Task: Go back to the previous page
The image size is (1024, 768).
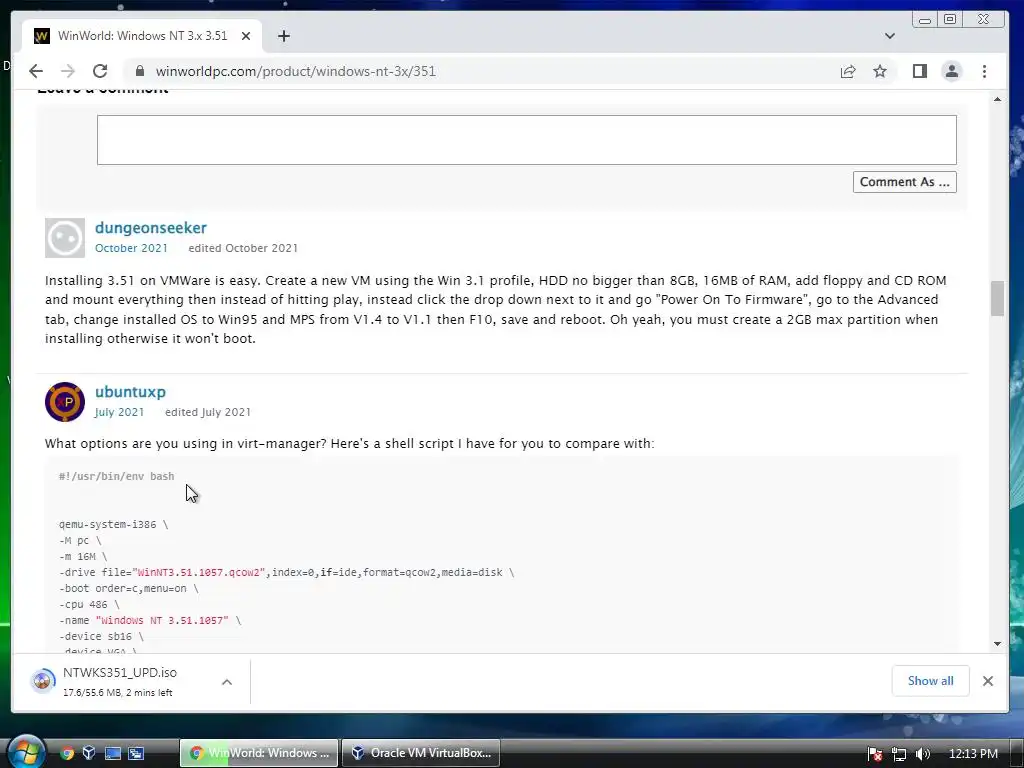Action: (x=36, y=71)
